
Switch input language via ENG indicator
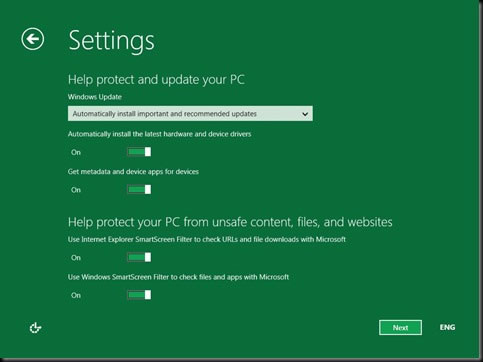(x=447, y=327)
